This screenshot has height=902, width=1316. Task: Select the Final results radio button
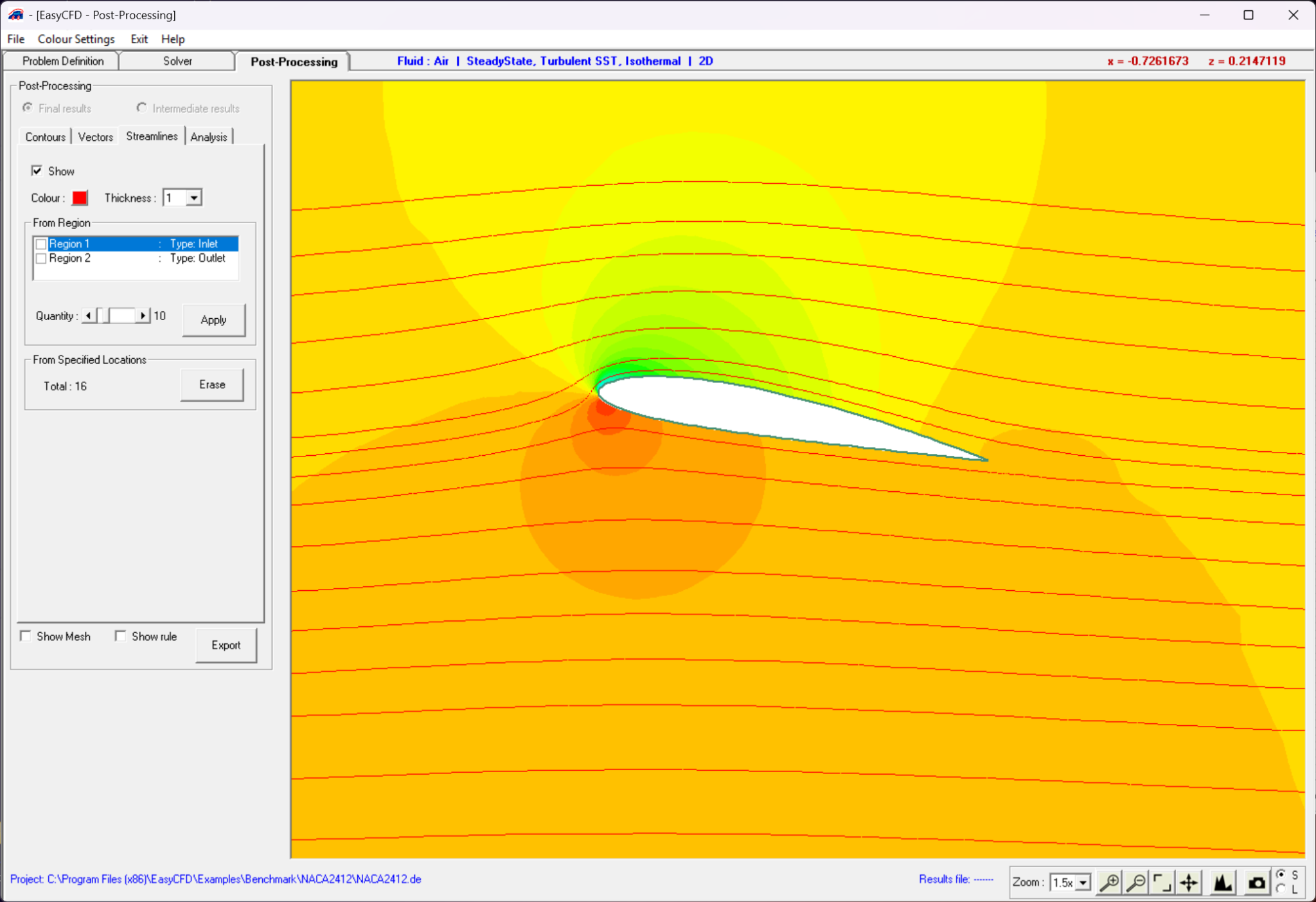tap(28, 107)
